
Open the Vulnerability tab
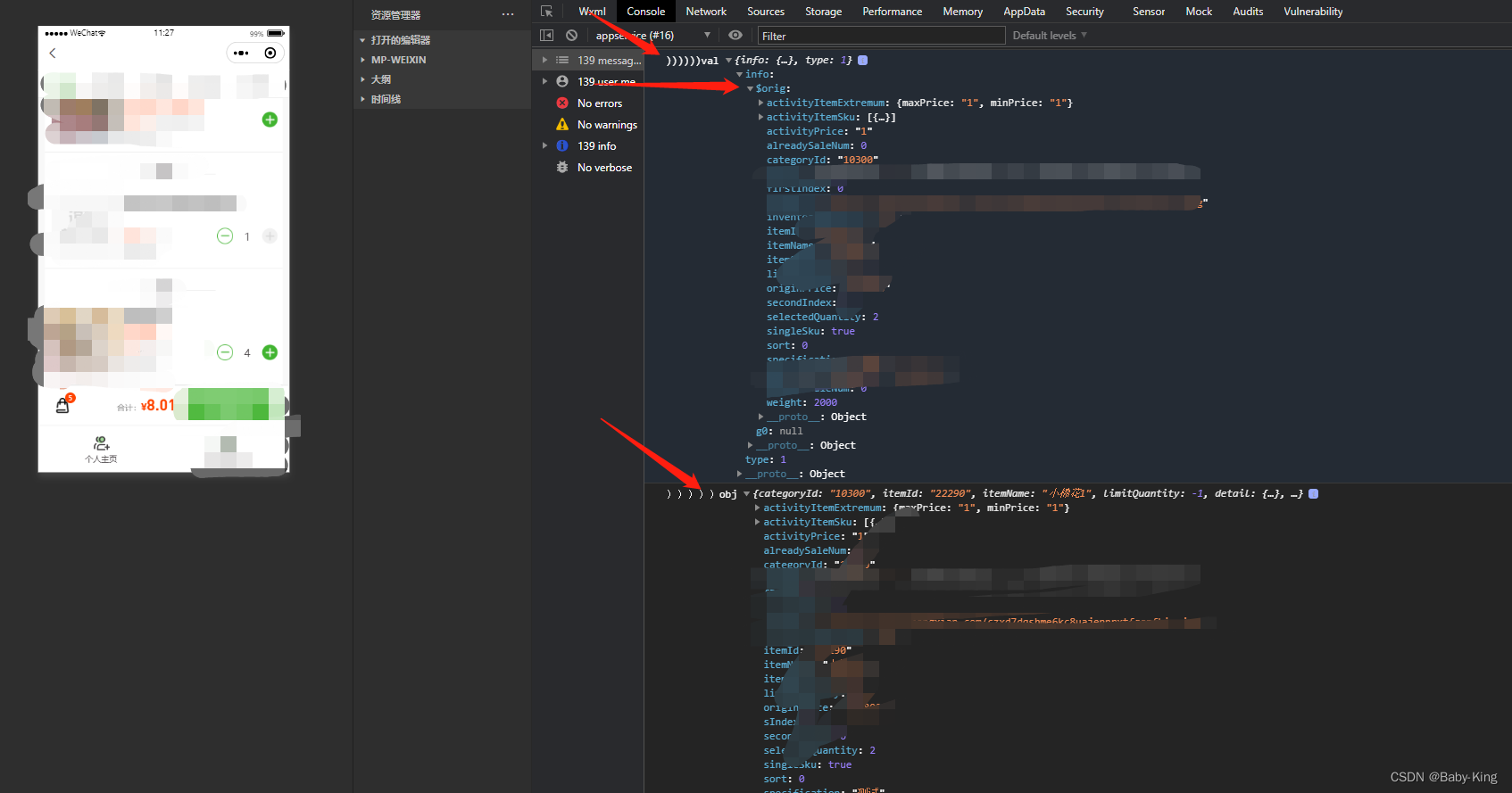(x=1313, y=12)
